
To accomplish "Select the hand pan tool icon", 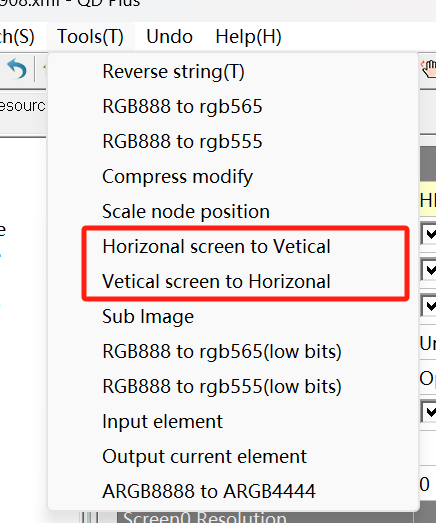I will click(x=429, y=69).
